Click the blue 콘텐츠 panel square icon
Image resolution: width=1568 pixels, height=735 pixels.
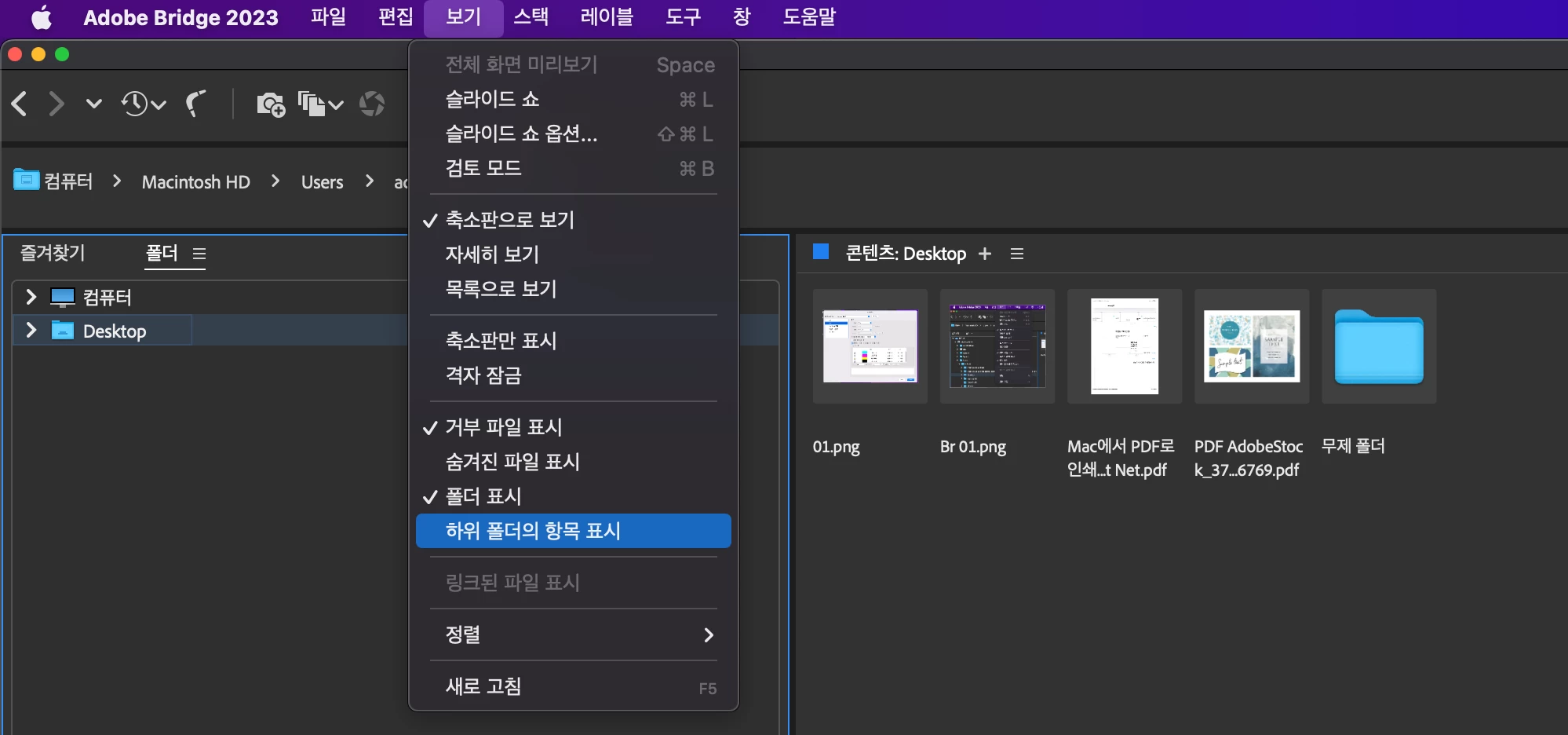click(821, 252)
